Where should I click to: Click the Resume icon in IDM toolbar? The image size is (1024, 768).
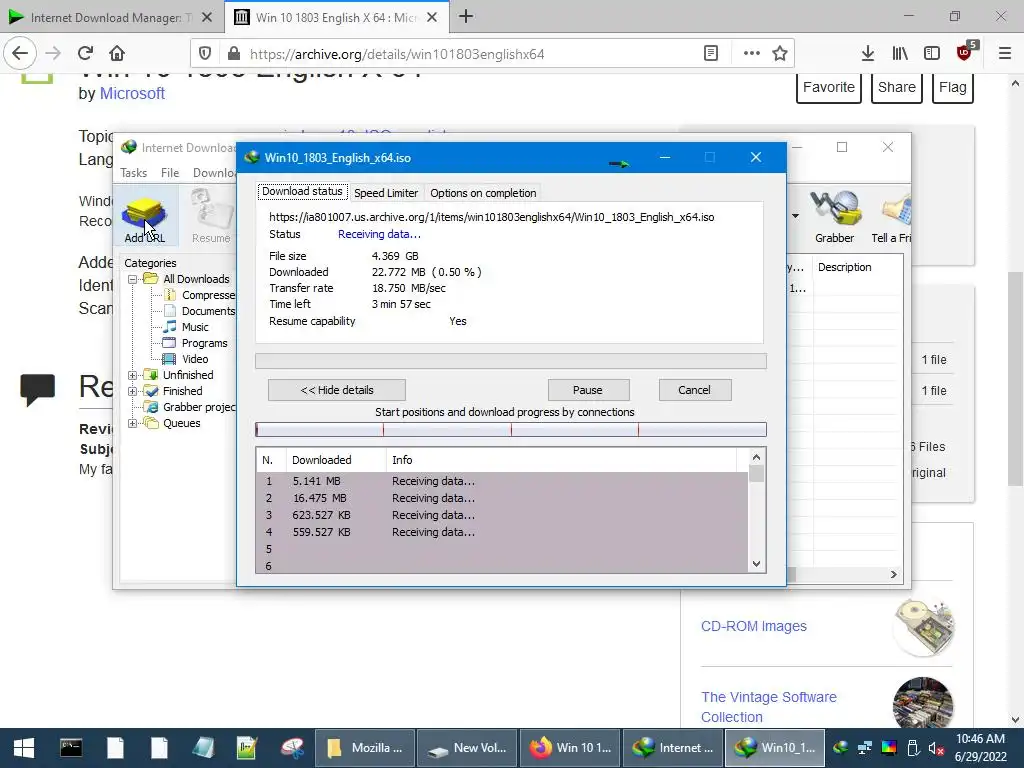click(x=211, y=216)
